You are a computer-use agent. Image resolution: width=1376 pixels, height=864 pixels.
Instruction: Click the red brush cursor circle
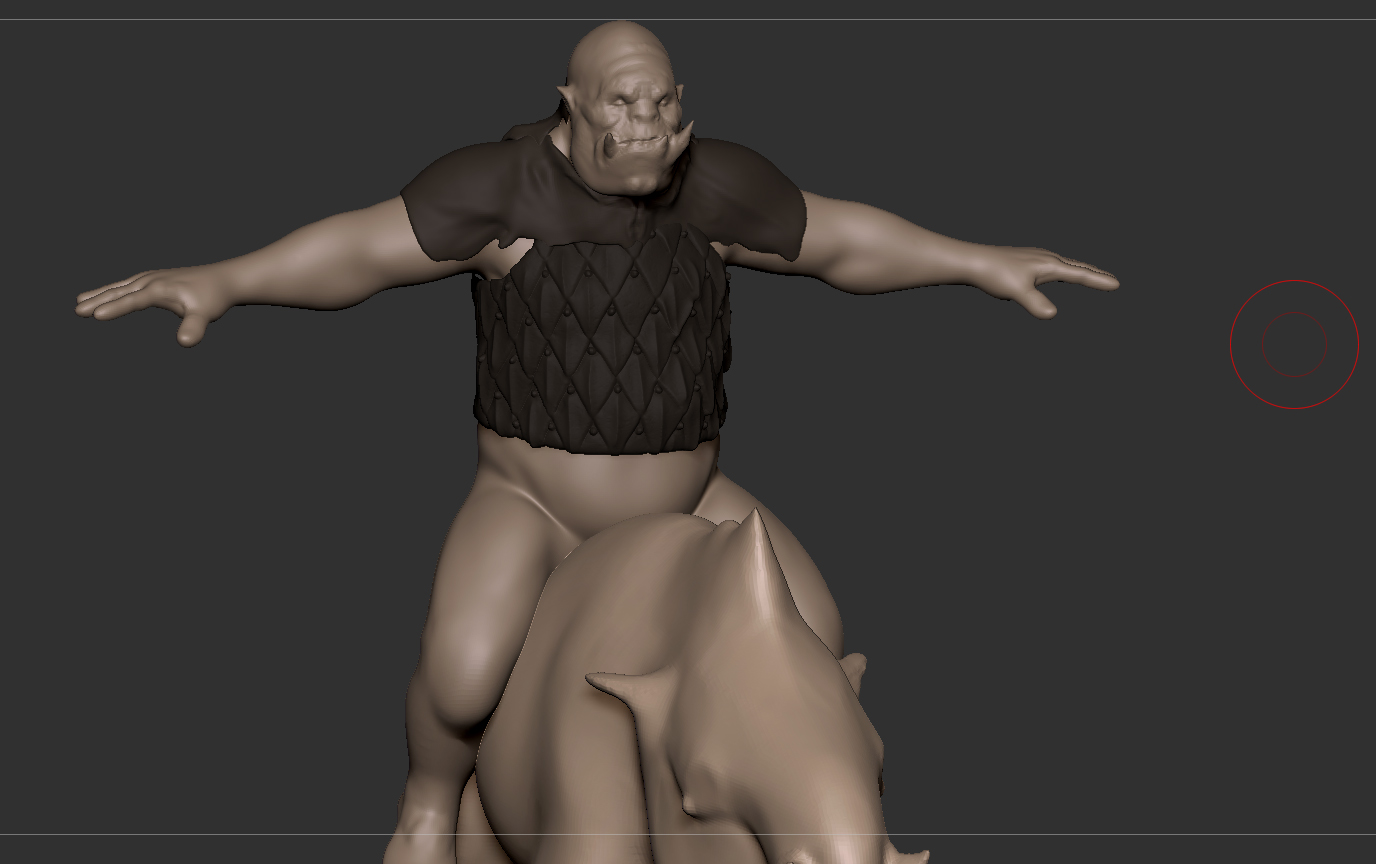1293,343
